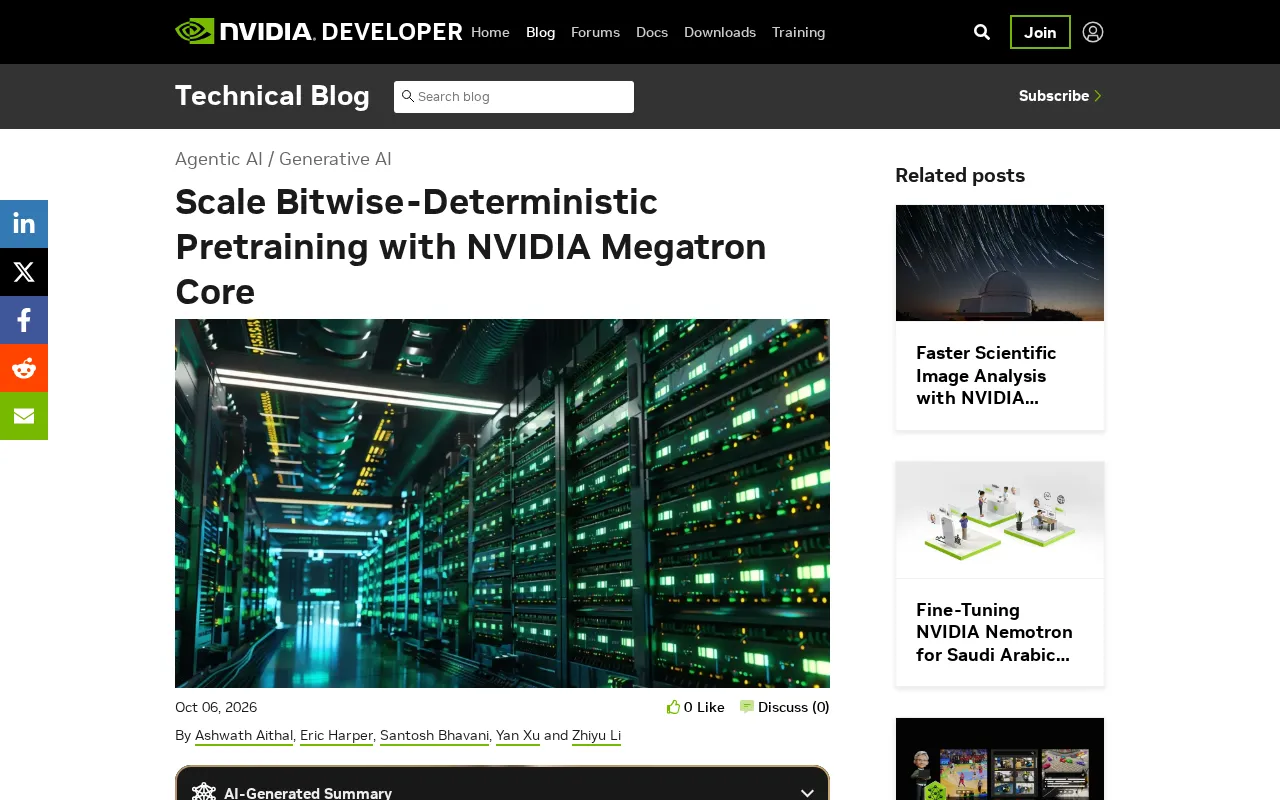
Task: Open Fine-Tuning NVIDIA Nemotron post title
Action: click(x=994, y=632)
